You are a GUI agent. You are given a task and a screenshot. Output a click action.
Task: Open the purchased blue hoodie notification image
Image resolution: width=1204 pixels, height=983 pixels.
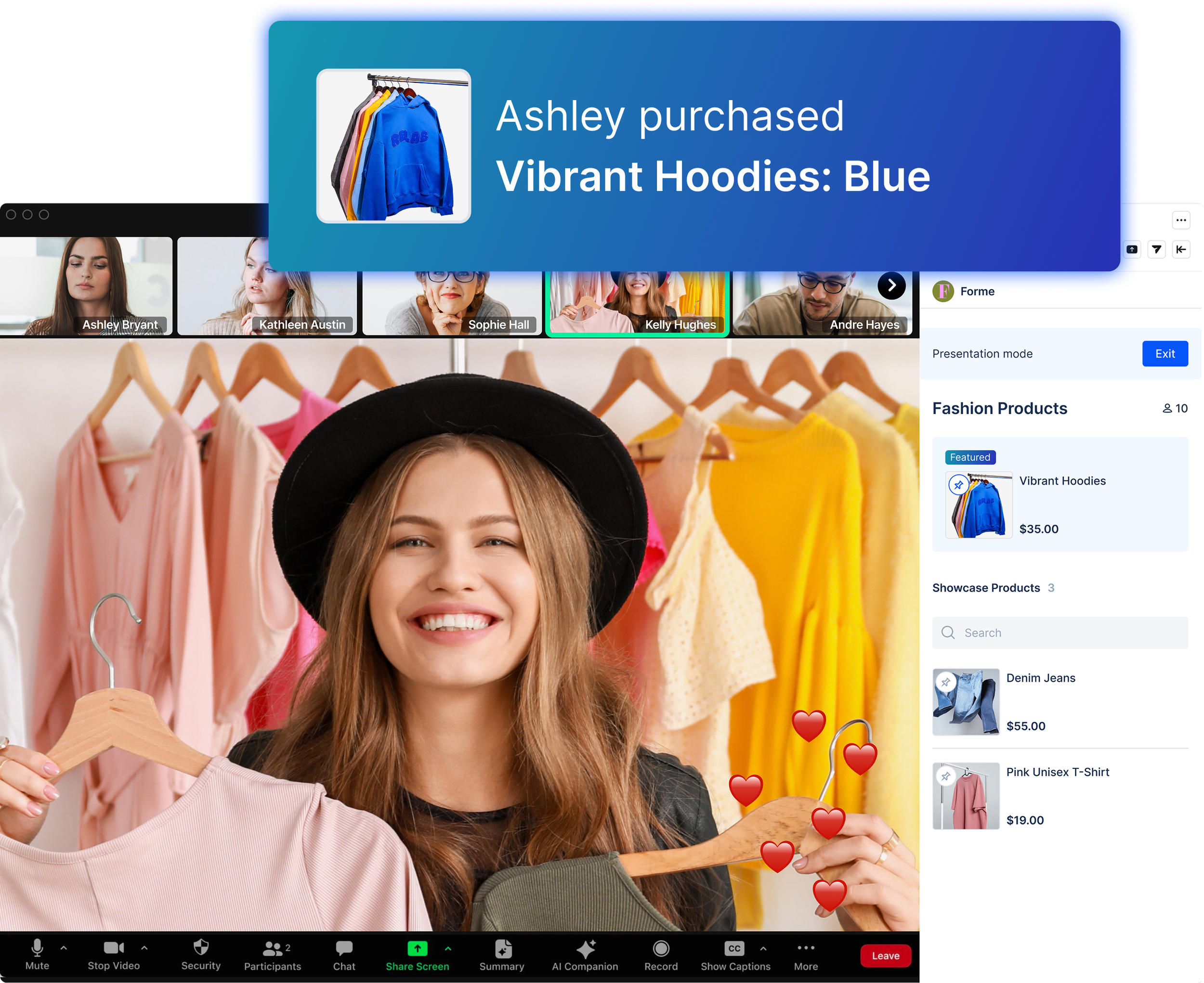(x=394, y=147)
